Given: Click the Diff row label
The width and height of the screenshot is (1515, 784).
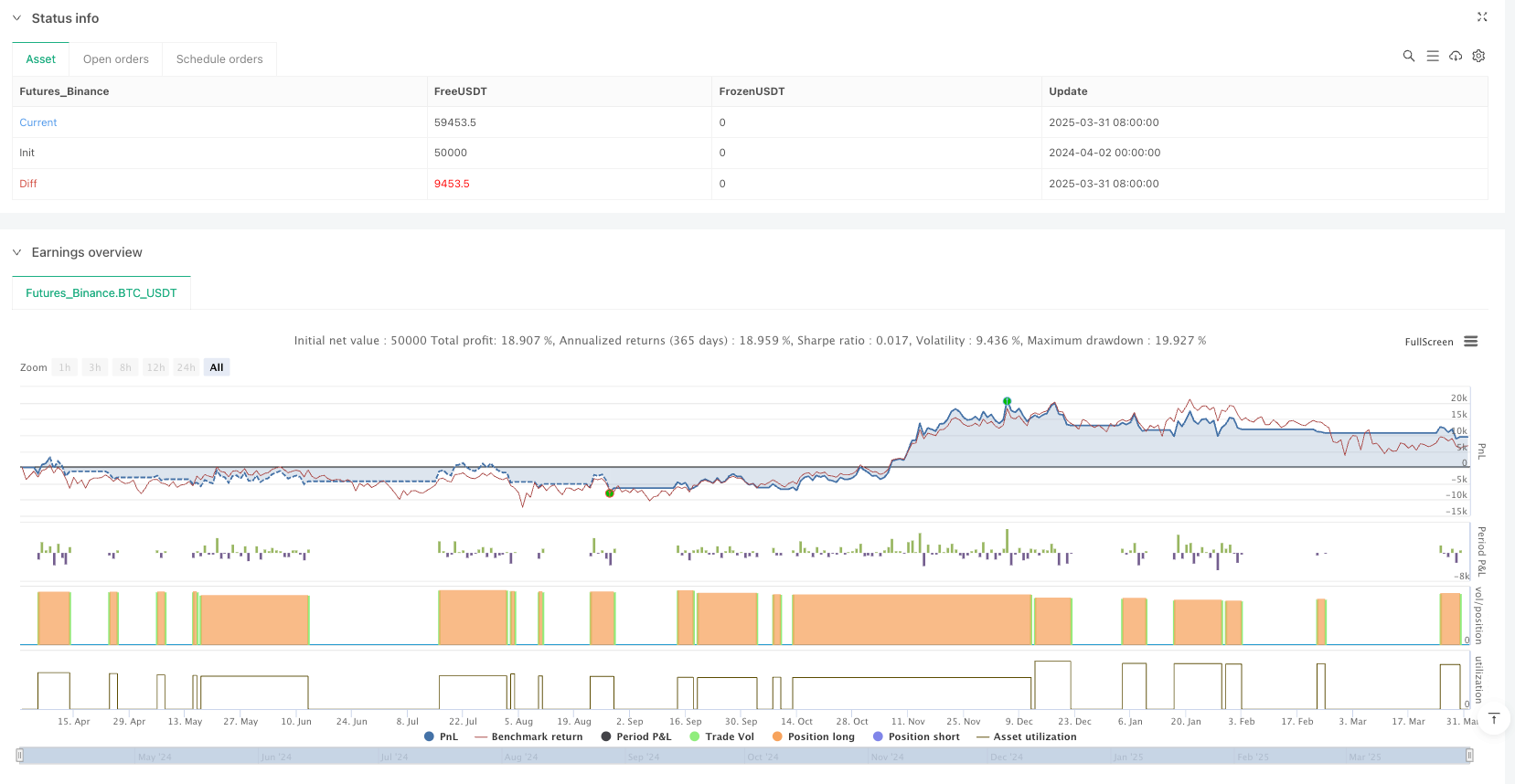Looking at the screenshot, I should point(28,184).
